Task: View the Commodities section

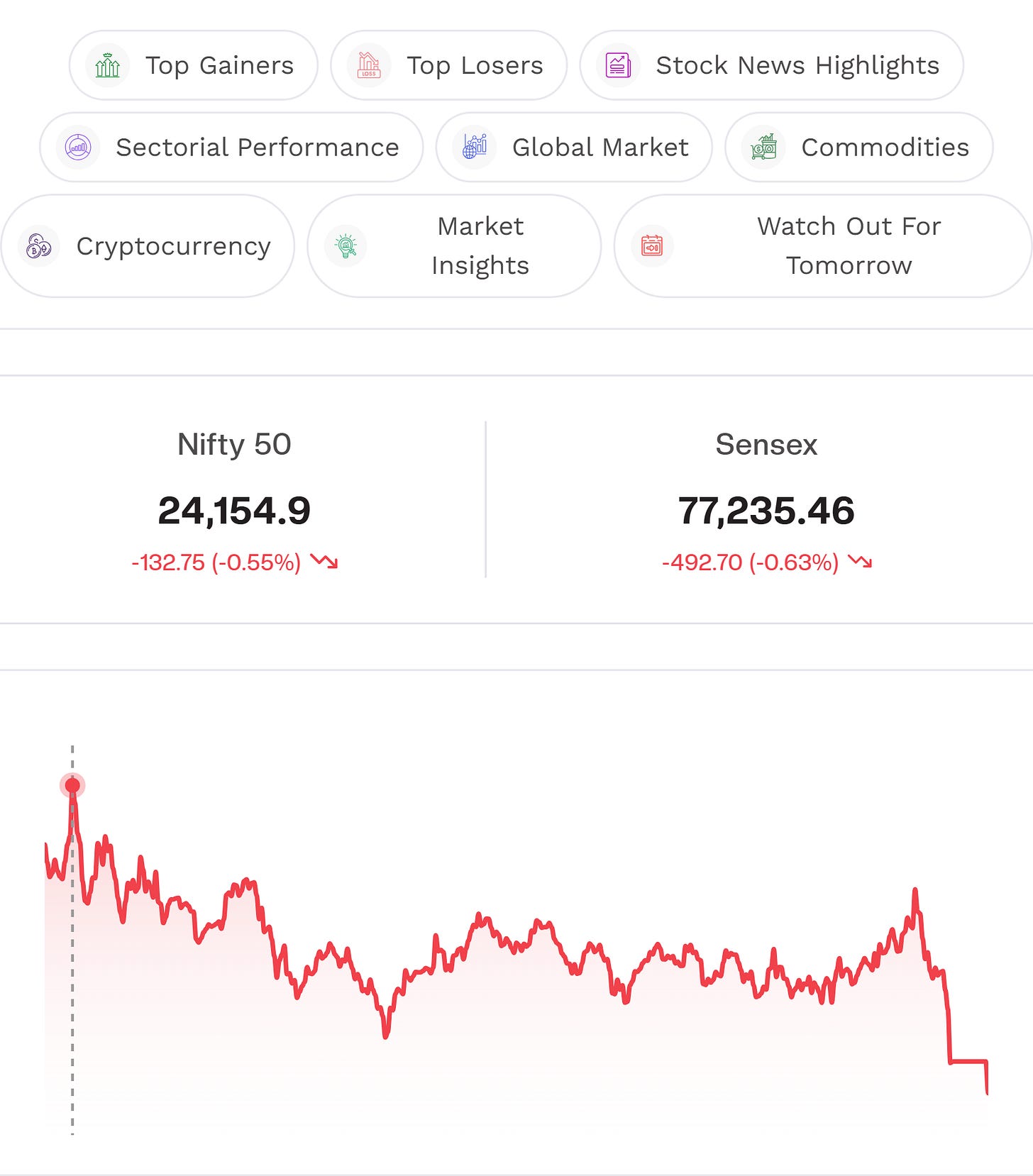Action: tap(859, 148)
